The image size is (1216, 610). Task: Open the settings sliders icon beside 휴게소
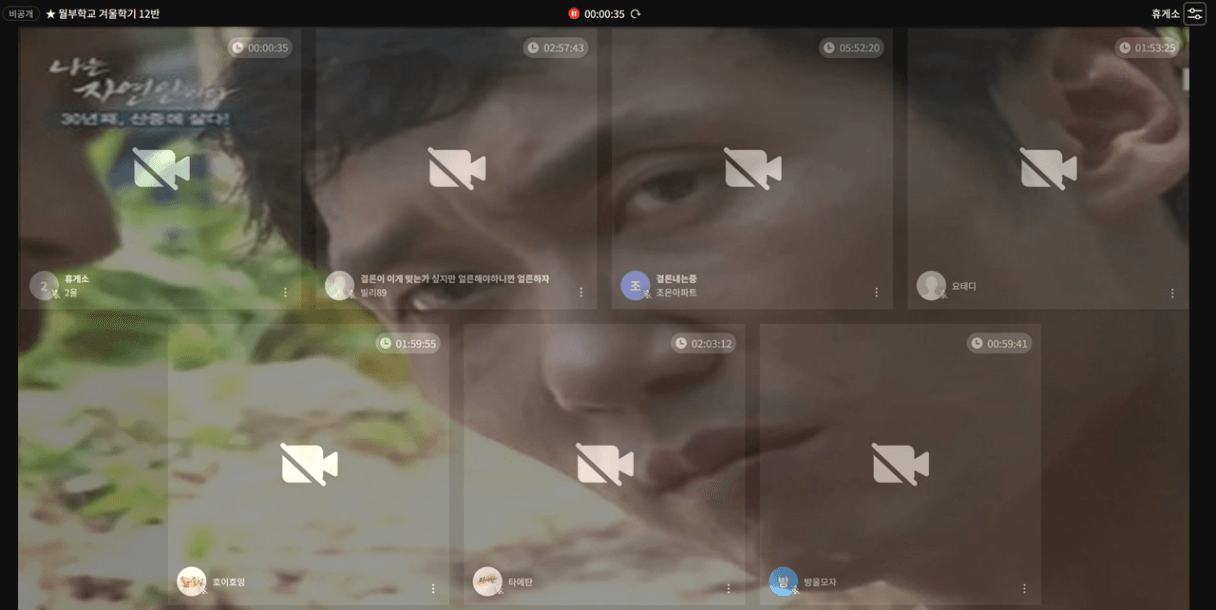[x=1195, y=13]
